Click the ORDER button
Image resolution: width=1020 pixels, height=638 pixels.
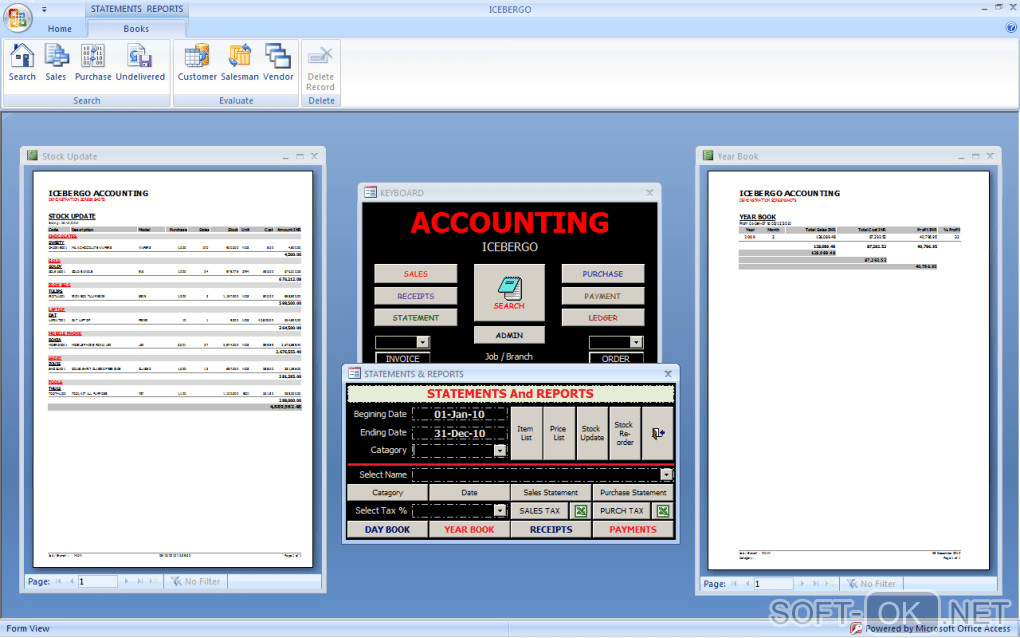click(x=615, y=358)
